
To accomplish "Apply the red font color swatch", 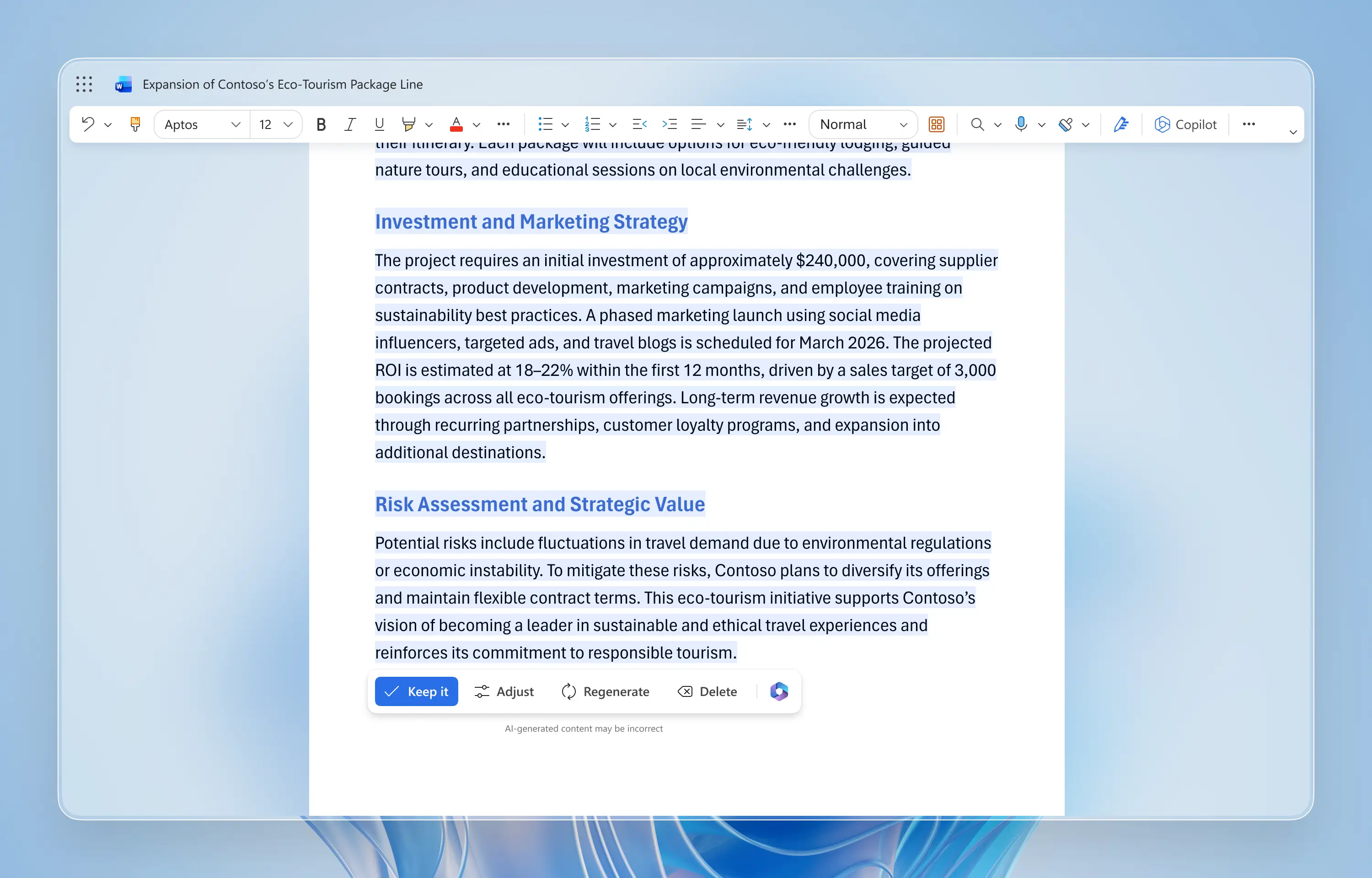I will (456, 124).
